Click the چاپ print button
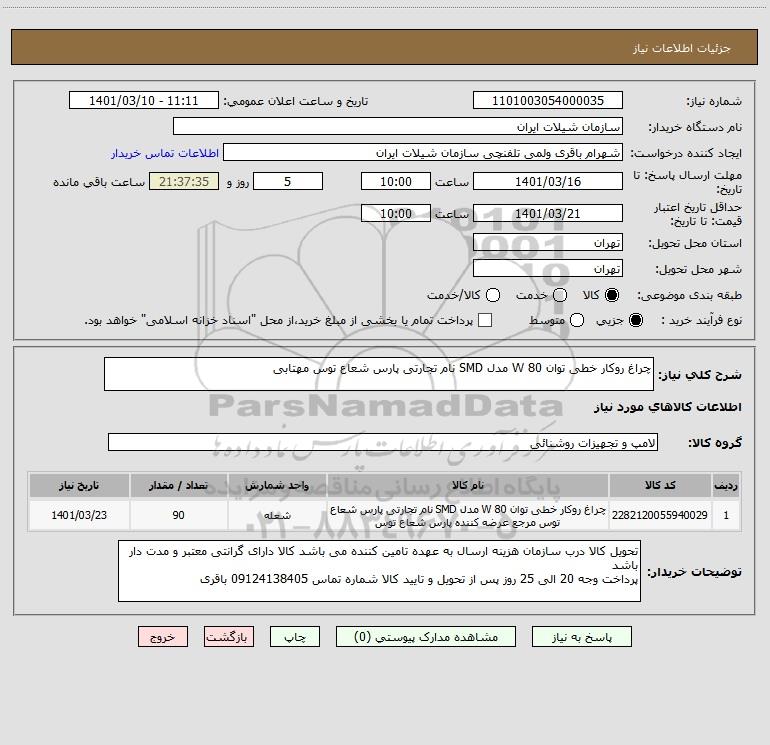 [295, 637]
